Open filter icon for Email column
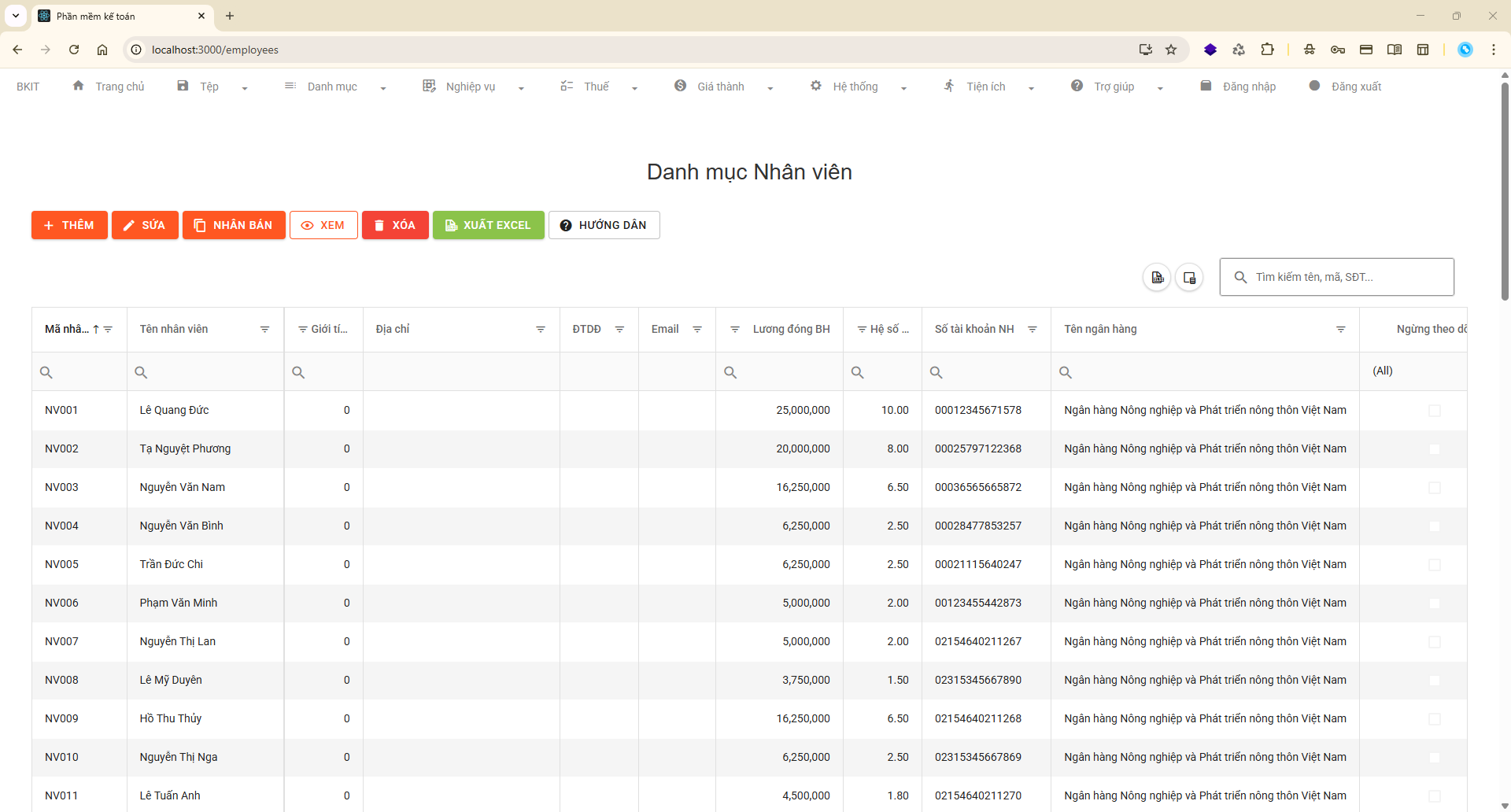The height and width of the screenshot is (812, 1511). coord(696,329)
